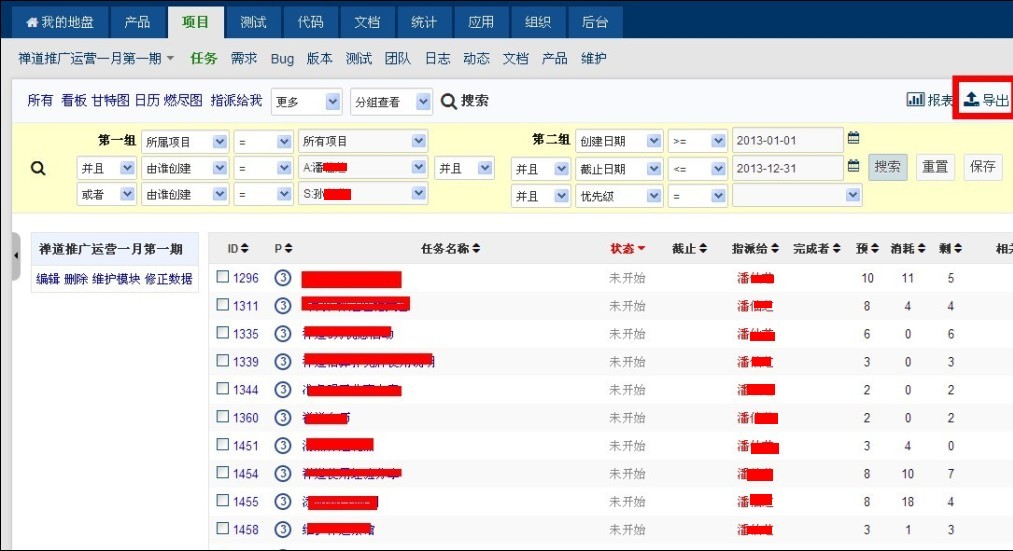Viewport: 1013px width, 551px height.
Task: Open the 需求 submenu item
Action: 244,58
